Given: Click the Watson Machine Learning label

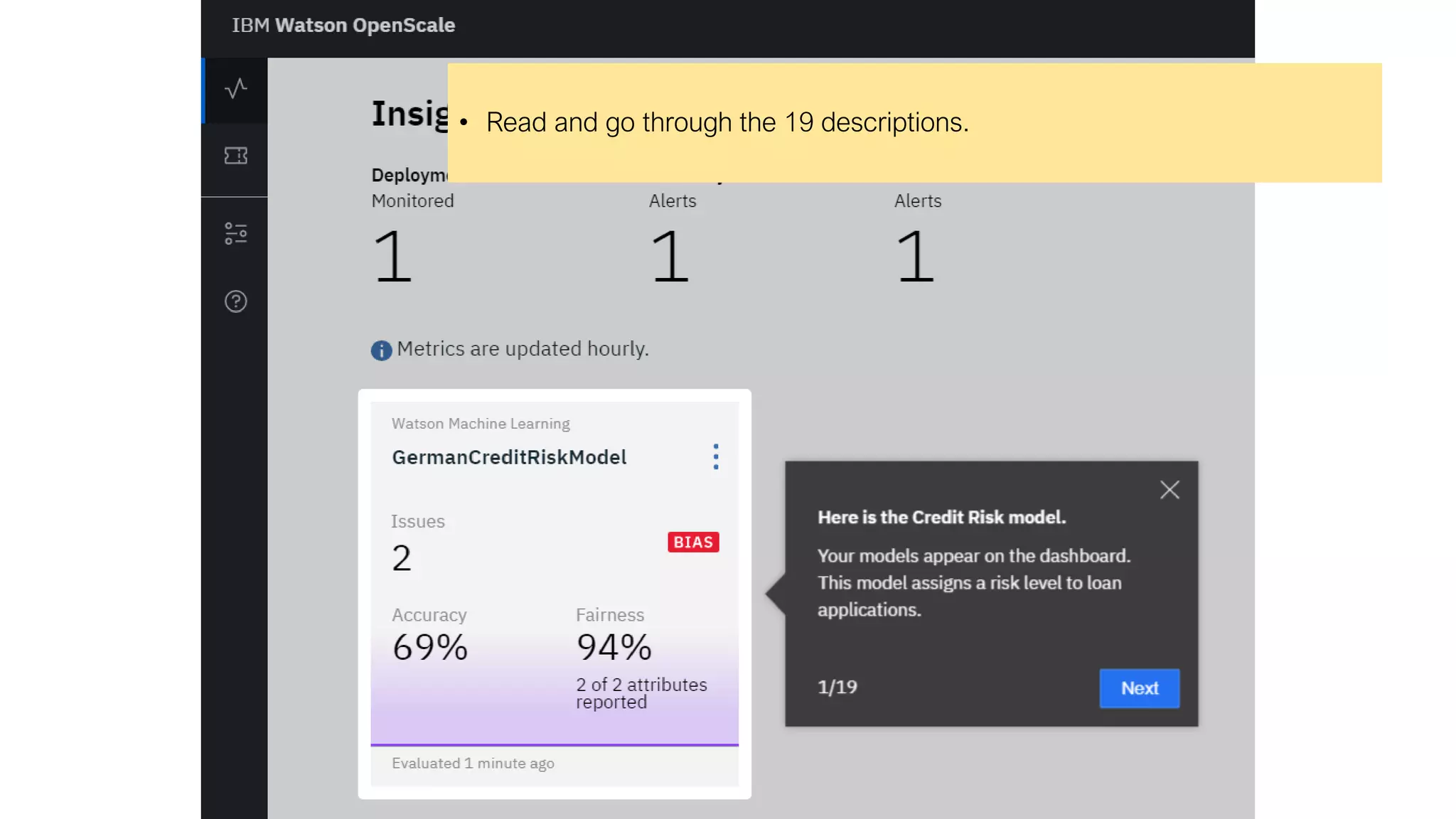Looking at the screenshot, I should [x=481, y=424].
